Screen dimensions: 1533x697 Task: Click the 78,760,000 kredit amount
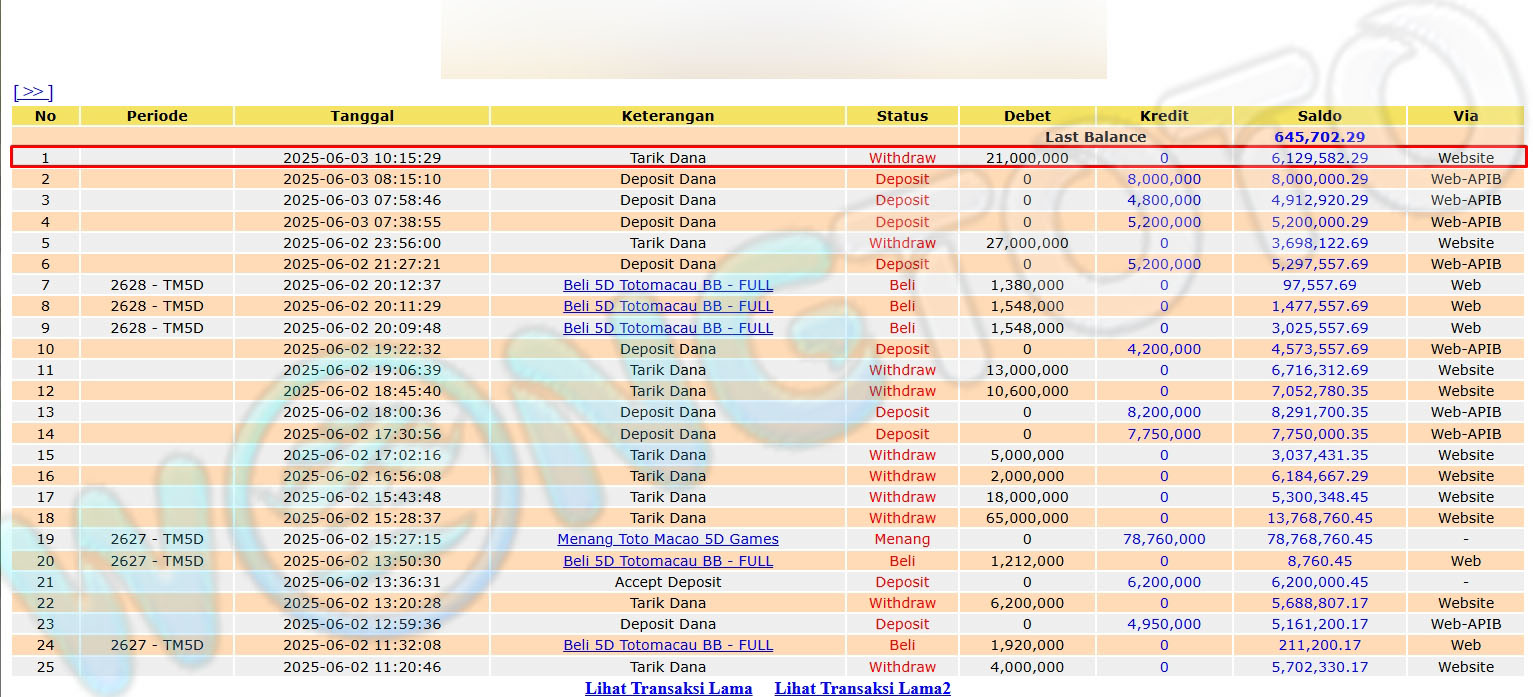pos(1164,539)
